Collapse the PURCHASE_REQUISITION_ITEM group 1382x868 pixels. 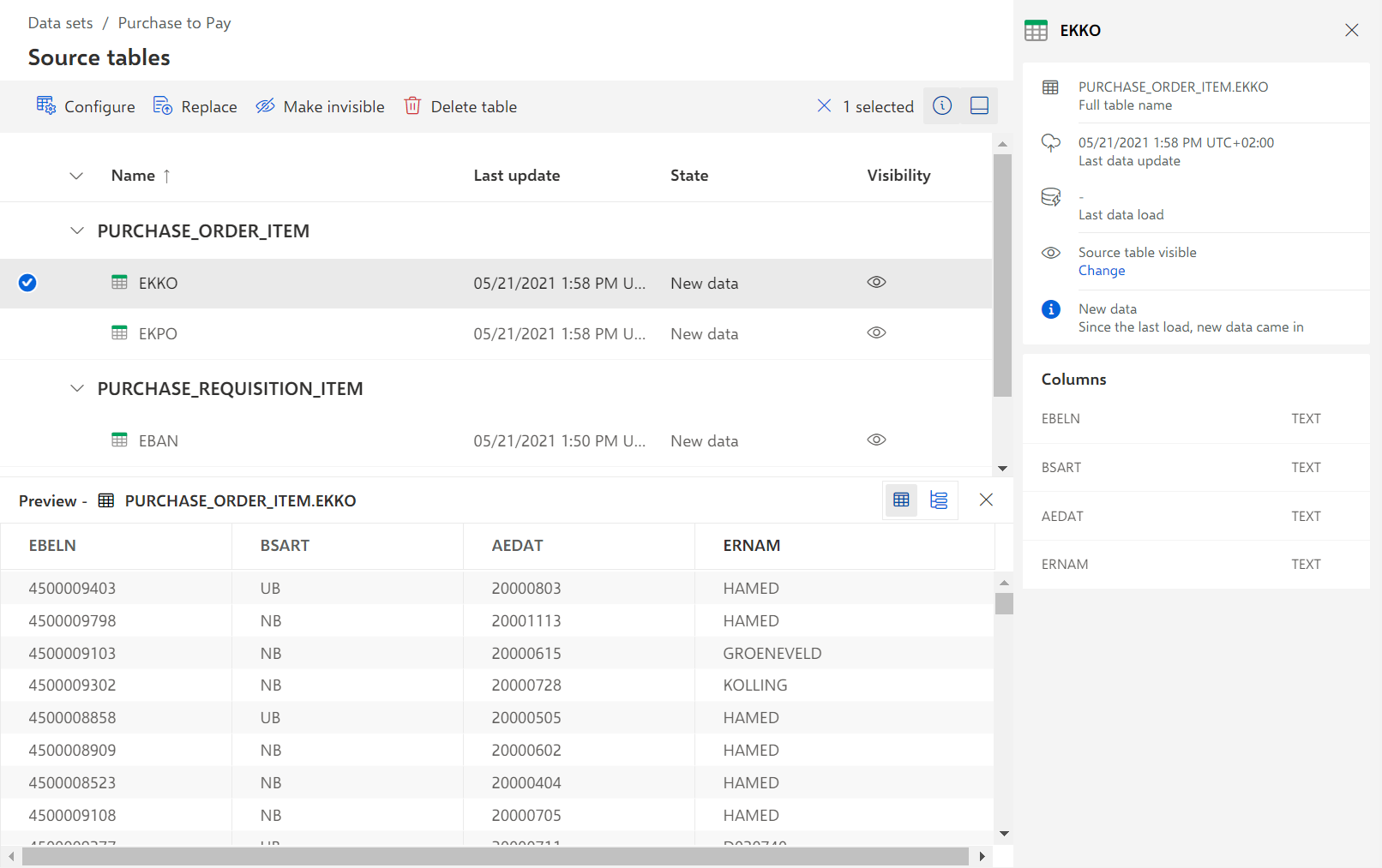(x=77, y=388)
